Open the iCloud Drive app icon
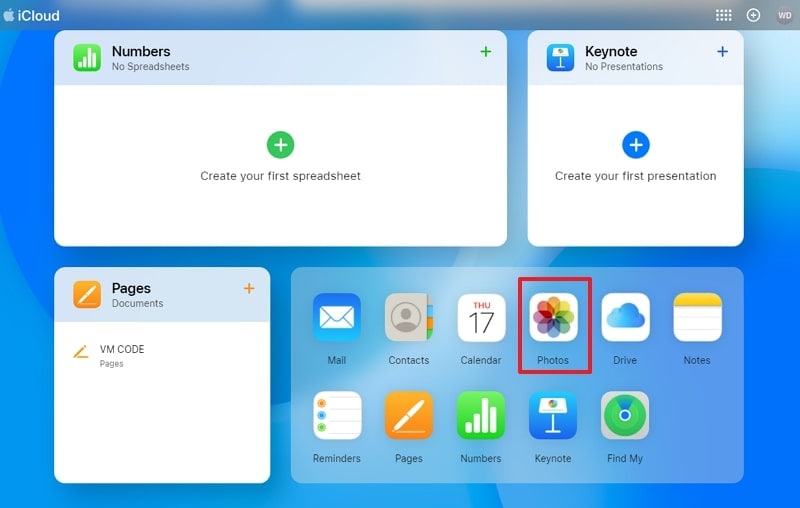800x508 pixels. 625,317
